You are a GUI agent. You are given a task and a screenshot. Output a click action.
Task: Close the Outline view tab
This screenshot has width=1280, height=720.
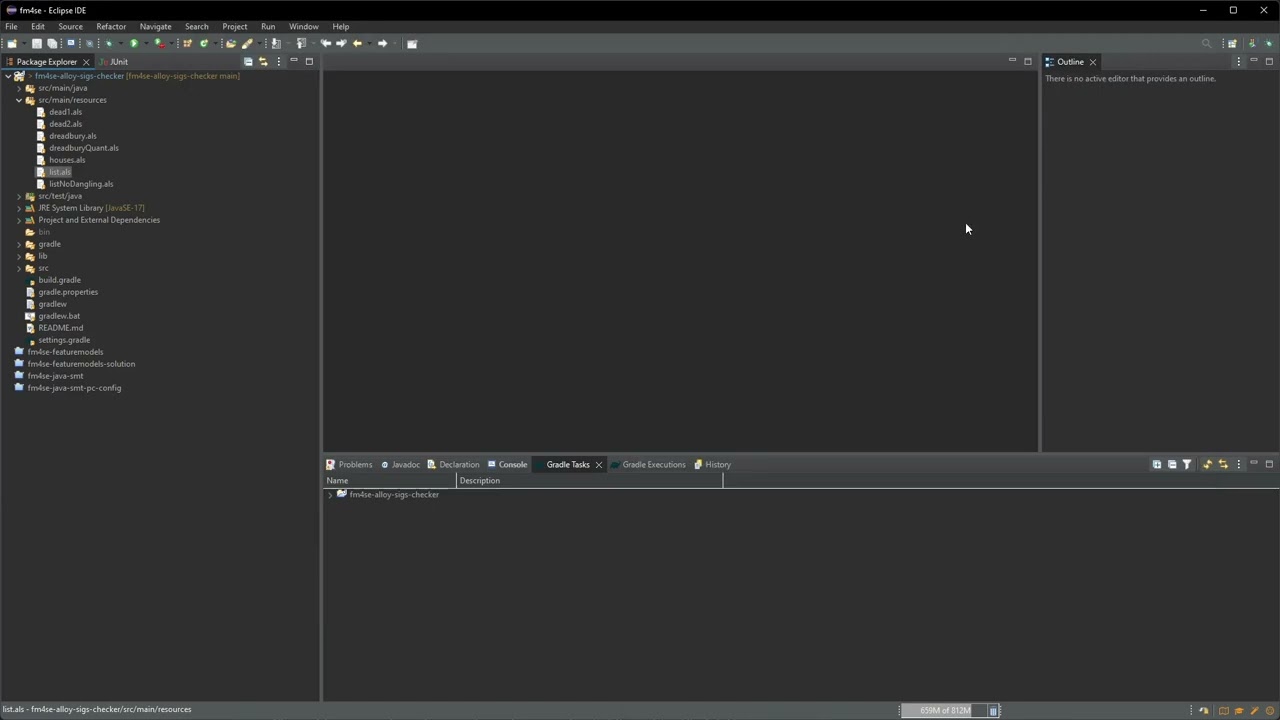pos(1092,62)
